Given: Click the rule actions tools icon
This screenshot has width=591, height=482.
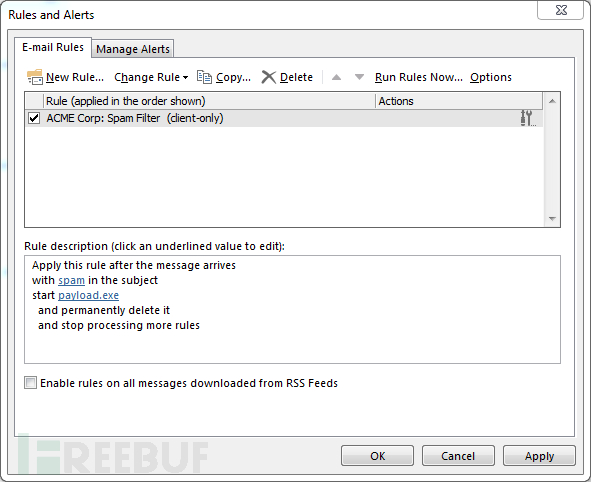Looking at the screenshot, I should tap(527, 118).
